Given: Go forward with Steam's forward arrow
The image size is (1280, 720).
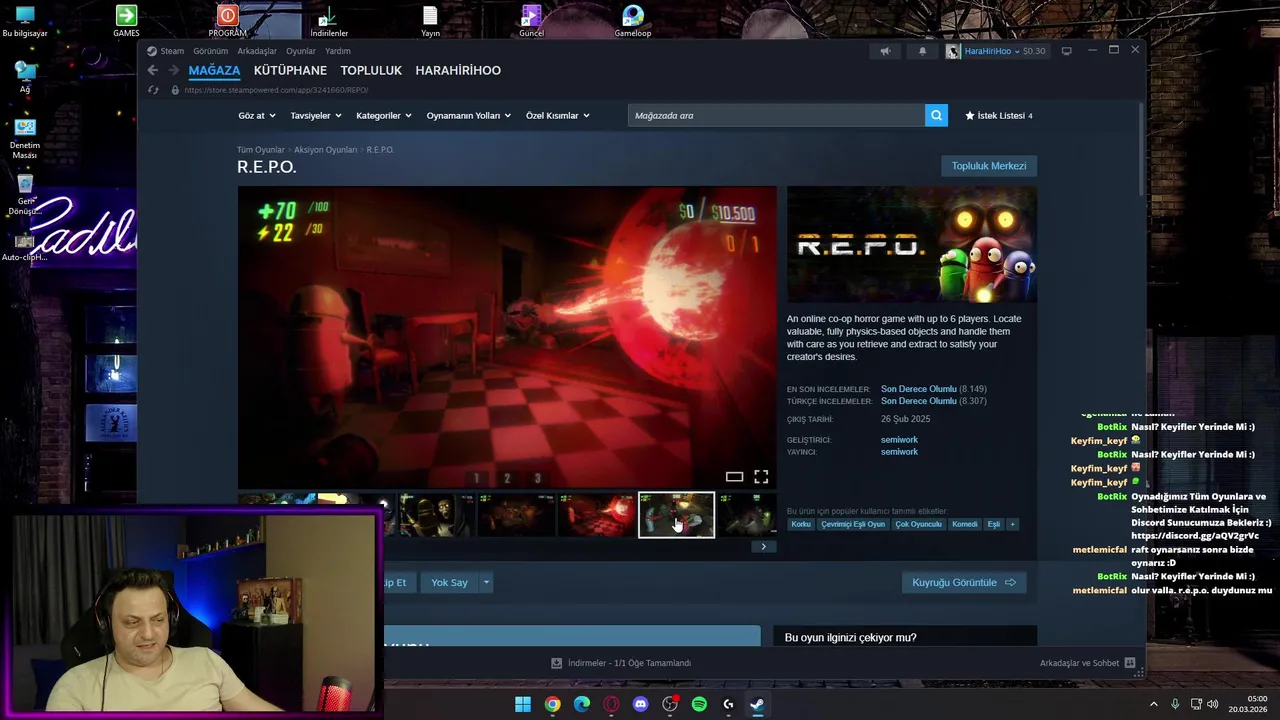Looking at the screenshot, I should [173, 70].
